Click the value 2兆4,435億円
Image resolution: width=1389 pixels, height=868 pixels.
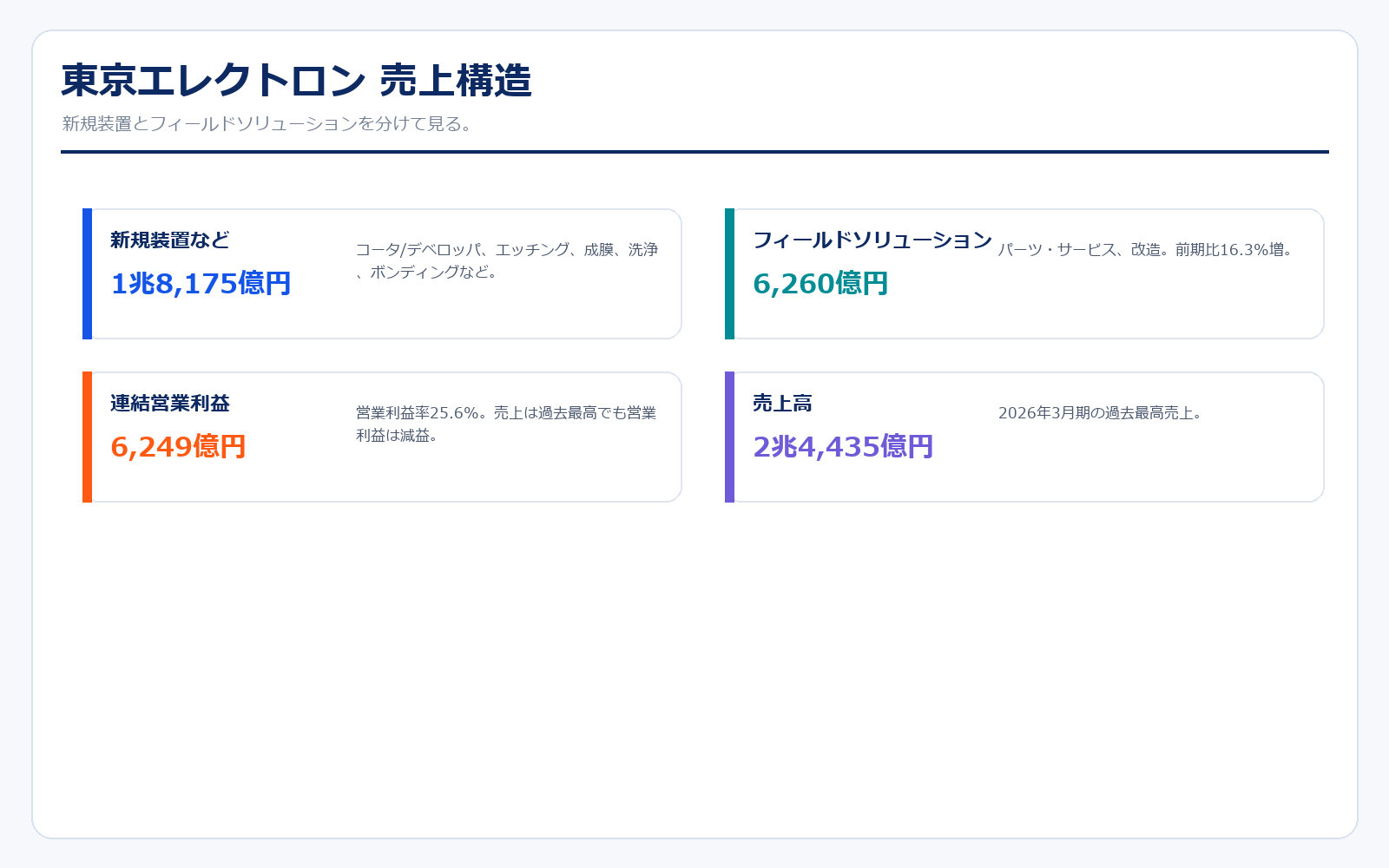coord(843,447)
